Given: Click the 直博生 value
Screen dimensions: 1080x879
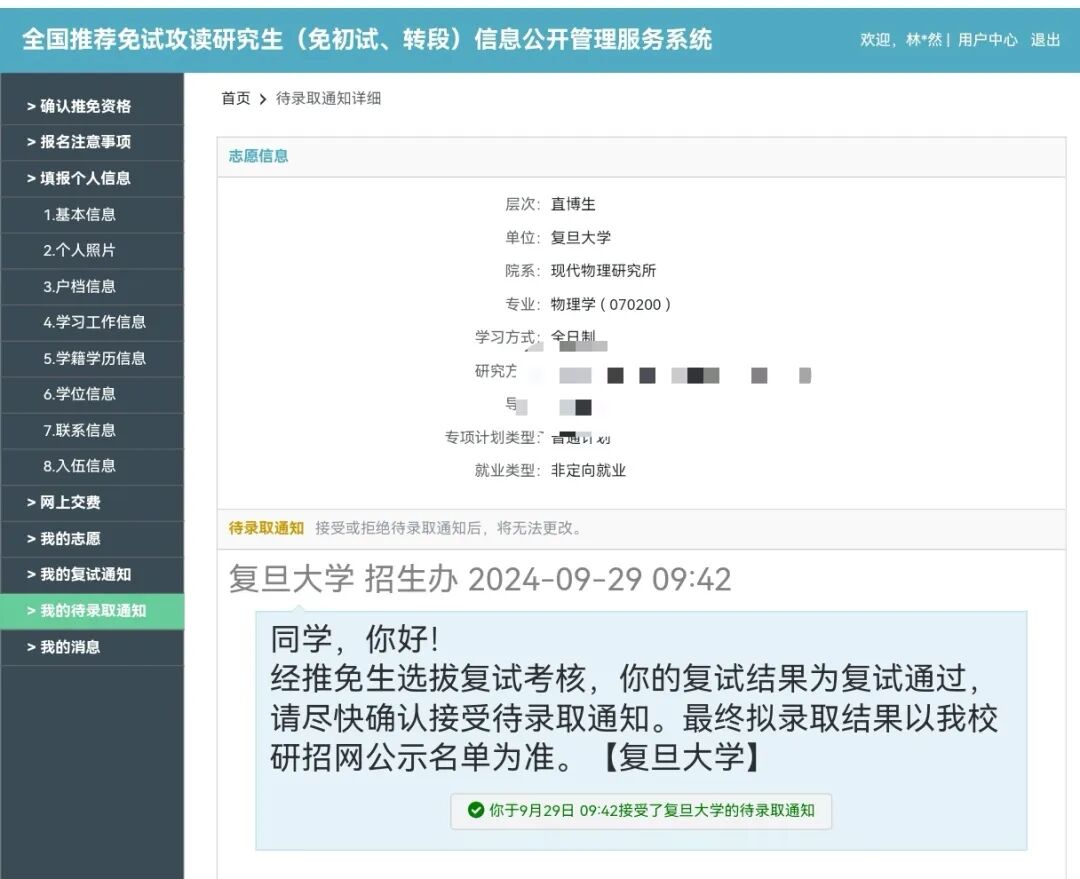Looking at the screenshot, I should 573,204.
